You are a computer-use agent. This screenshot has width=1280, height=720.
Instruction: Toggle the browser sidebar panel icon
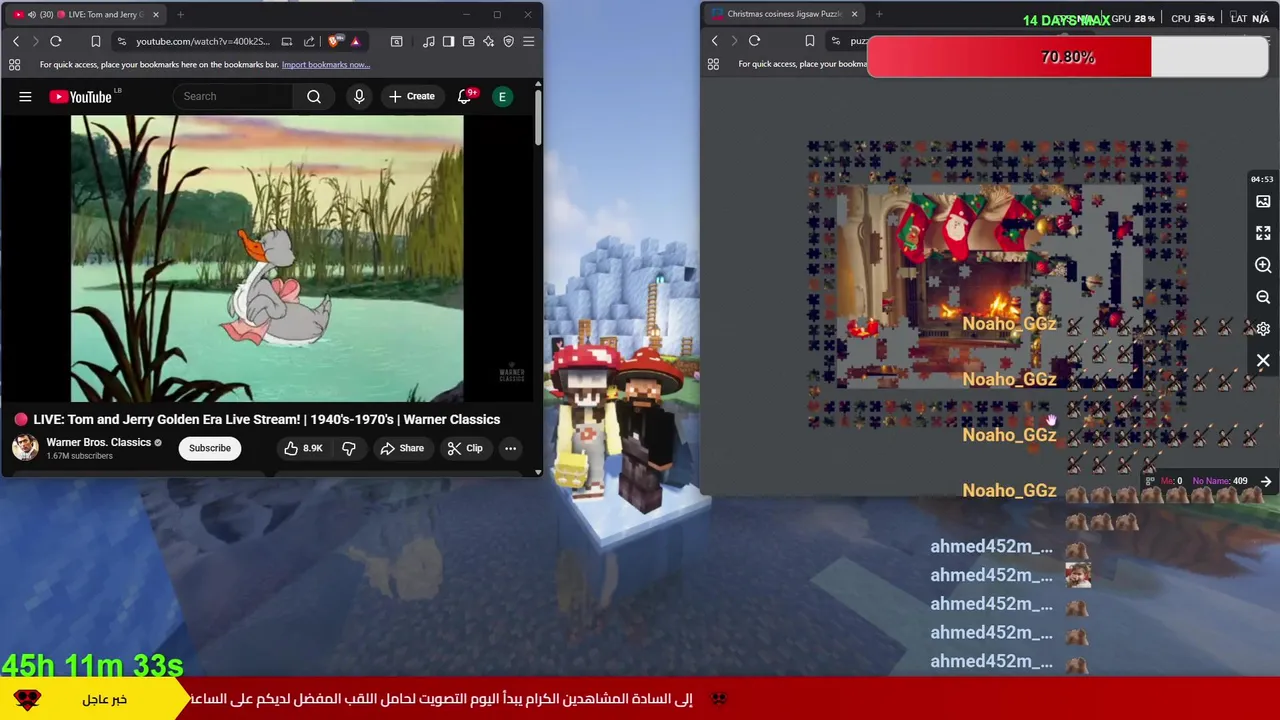tap(448, 41)
